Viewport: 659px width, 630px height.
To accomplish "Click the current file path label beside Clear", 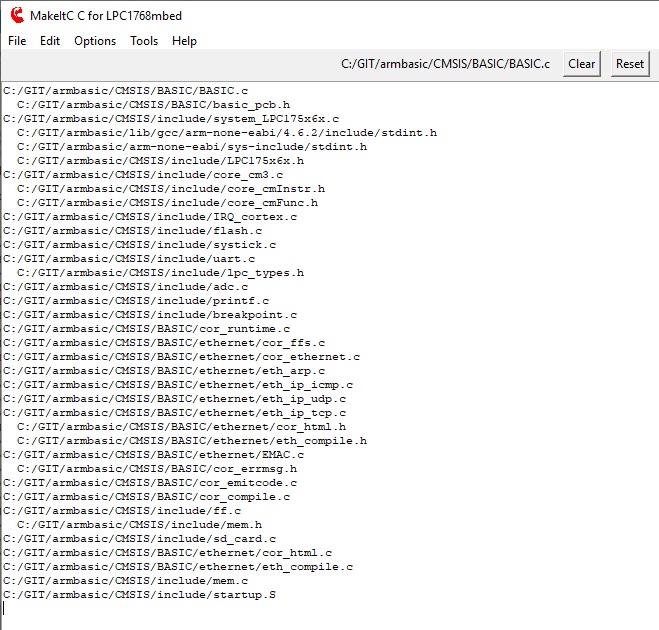I will (445, 64).
